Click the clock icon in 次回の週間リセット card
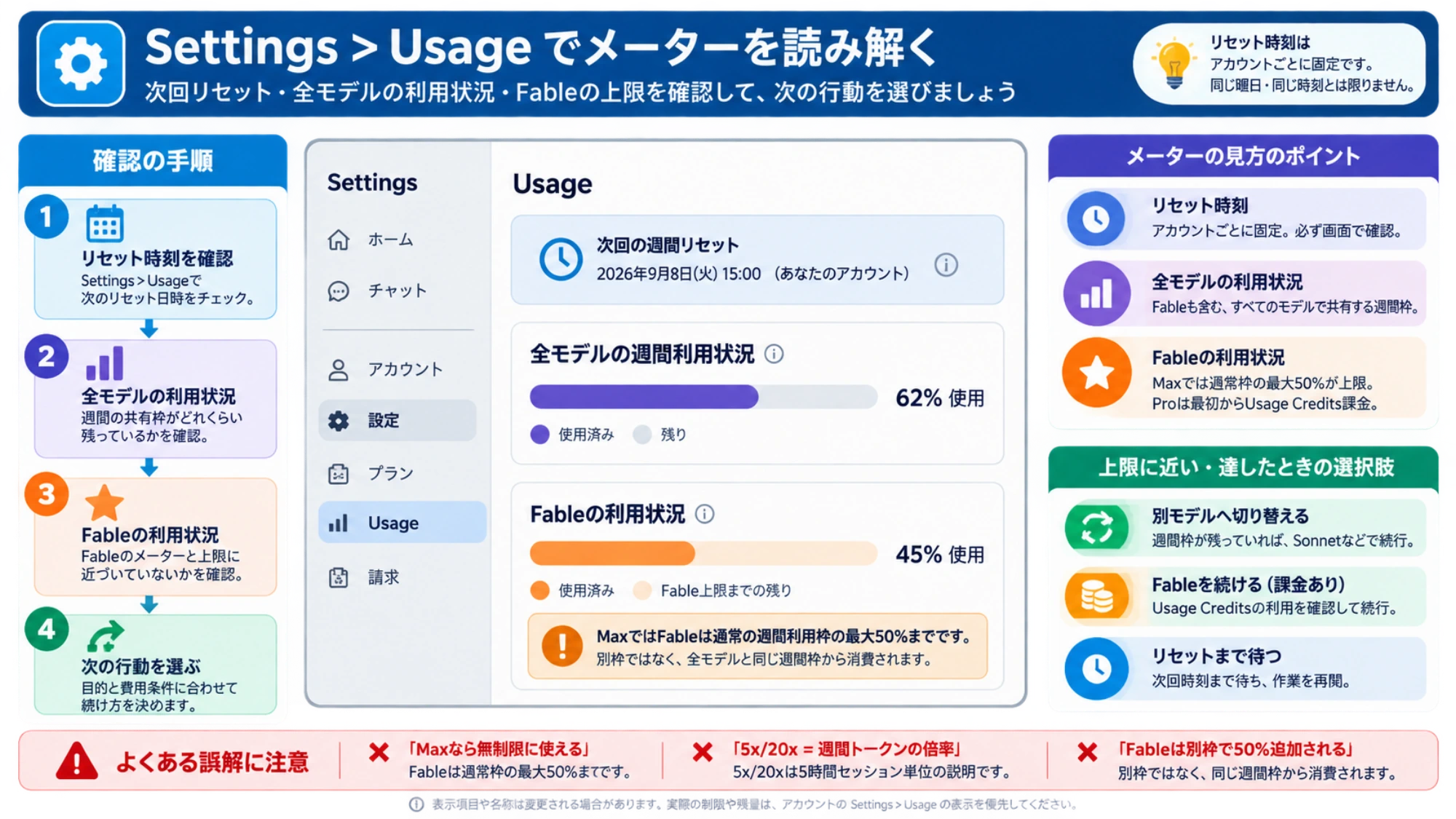The image size is (1456, 819). tap(561, 259)
